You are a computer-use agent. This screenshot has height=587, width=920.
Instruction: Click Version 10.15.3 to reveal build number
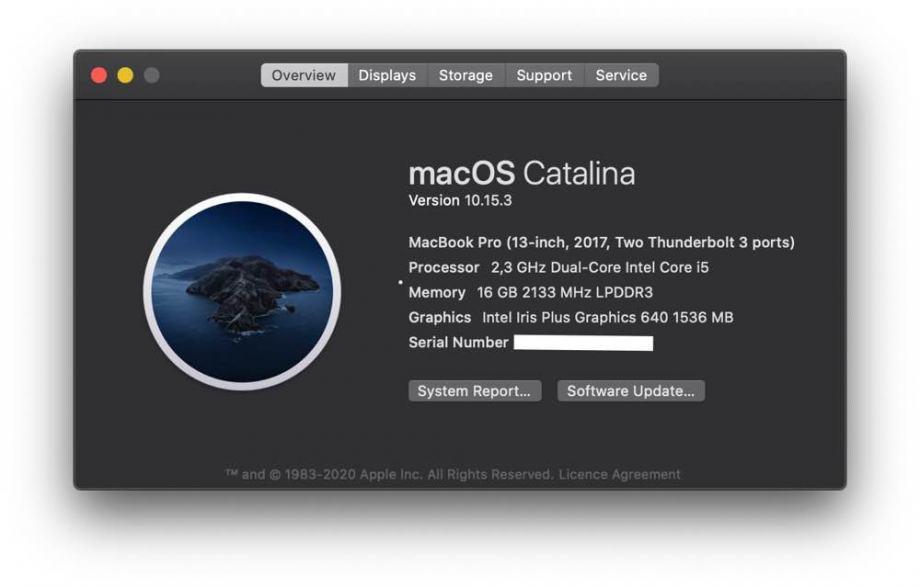coord(460,201)
